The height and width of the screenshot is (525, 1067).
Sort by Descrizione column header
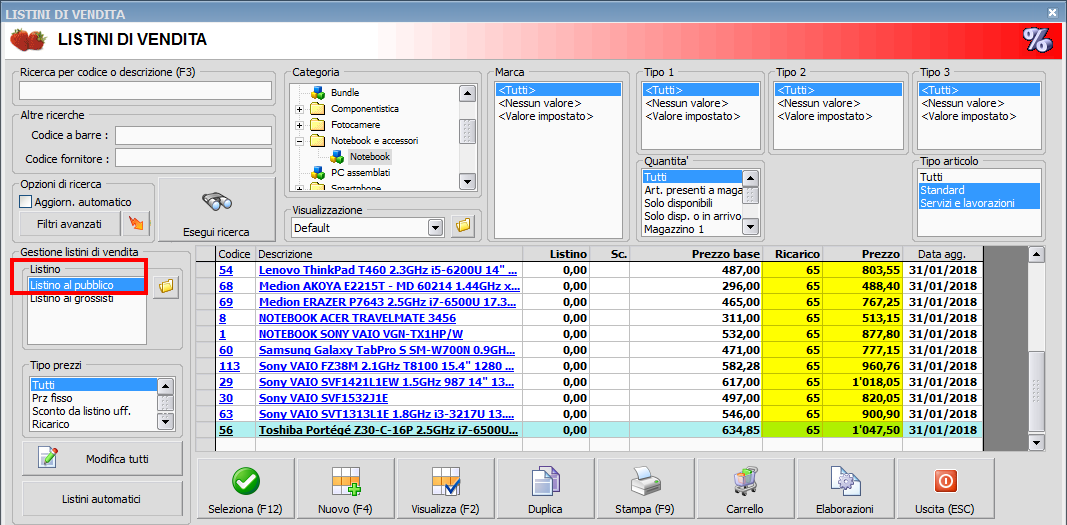(388, 254)
